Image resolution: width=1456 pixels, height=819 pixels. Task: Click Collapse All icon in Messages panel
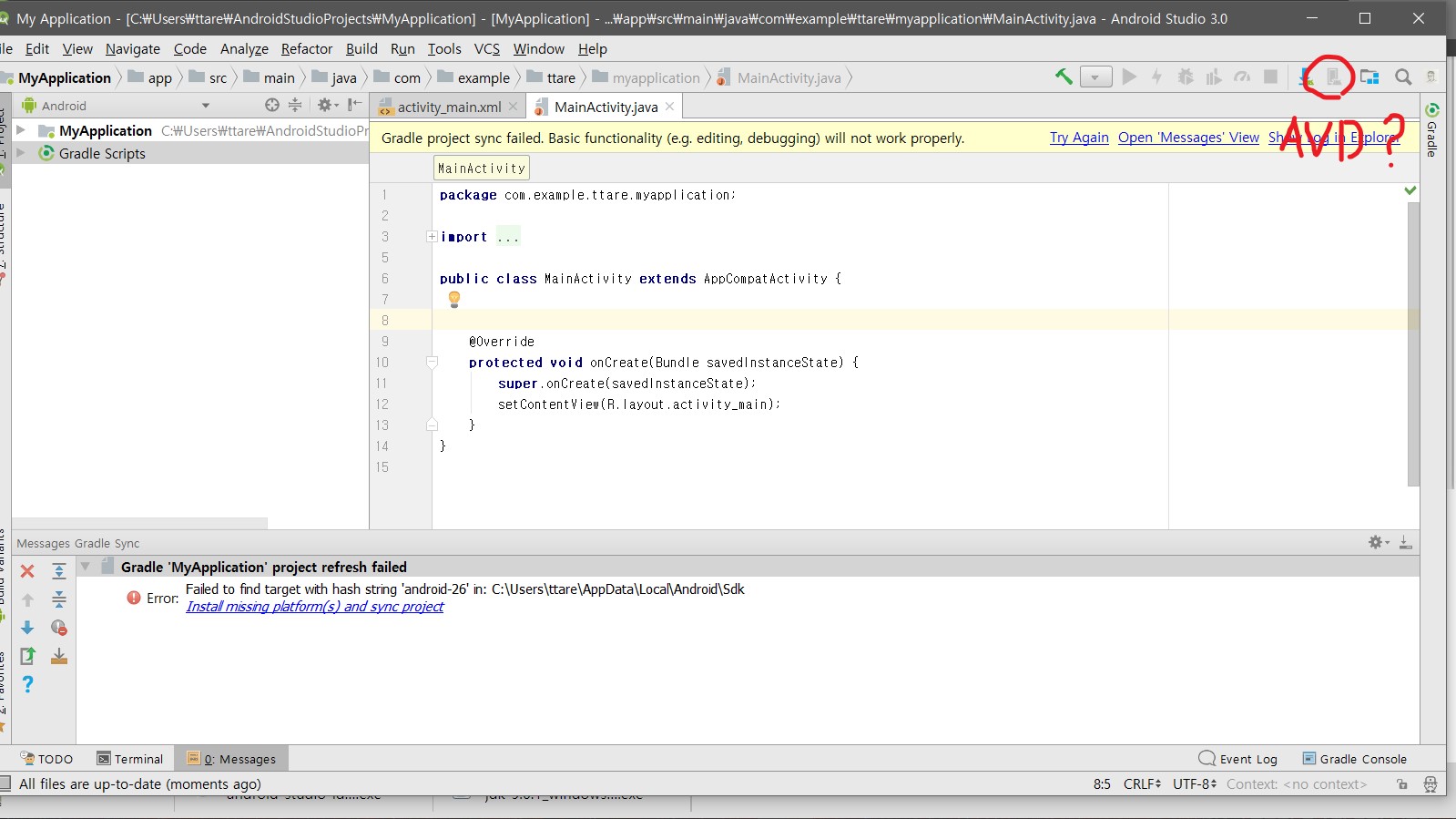click(x=59, y=599)
